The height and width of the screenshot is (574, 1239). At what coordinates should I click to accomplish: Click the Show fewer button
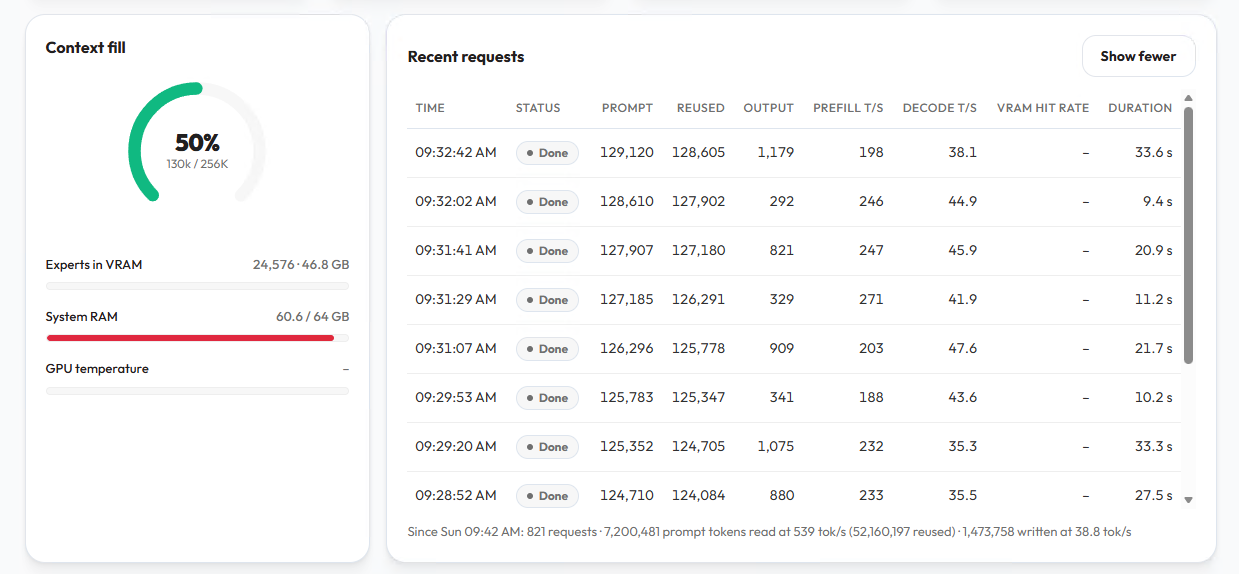pos(1138,56)
